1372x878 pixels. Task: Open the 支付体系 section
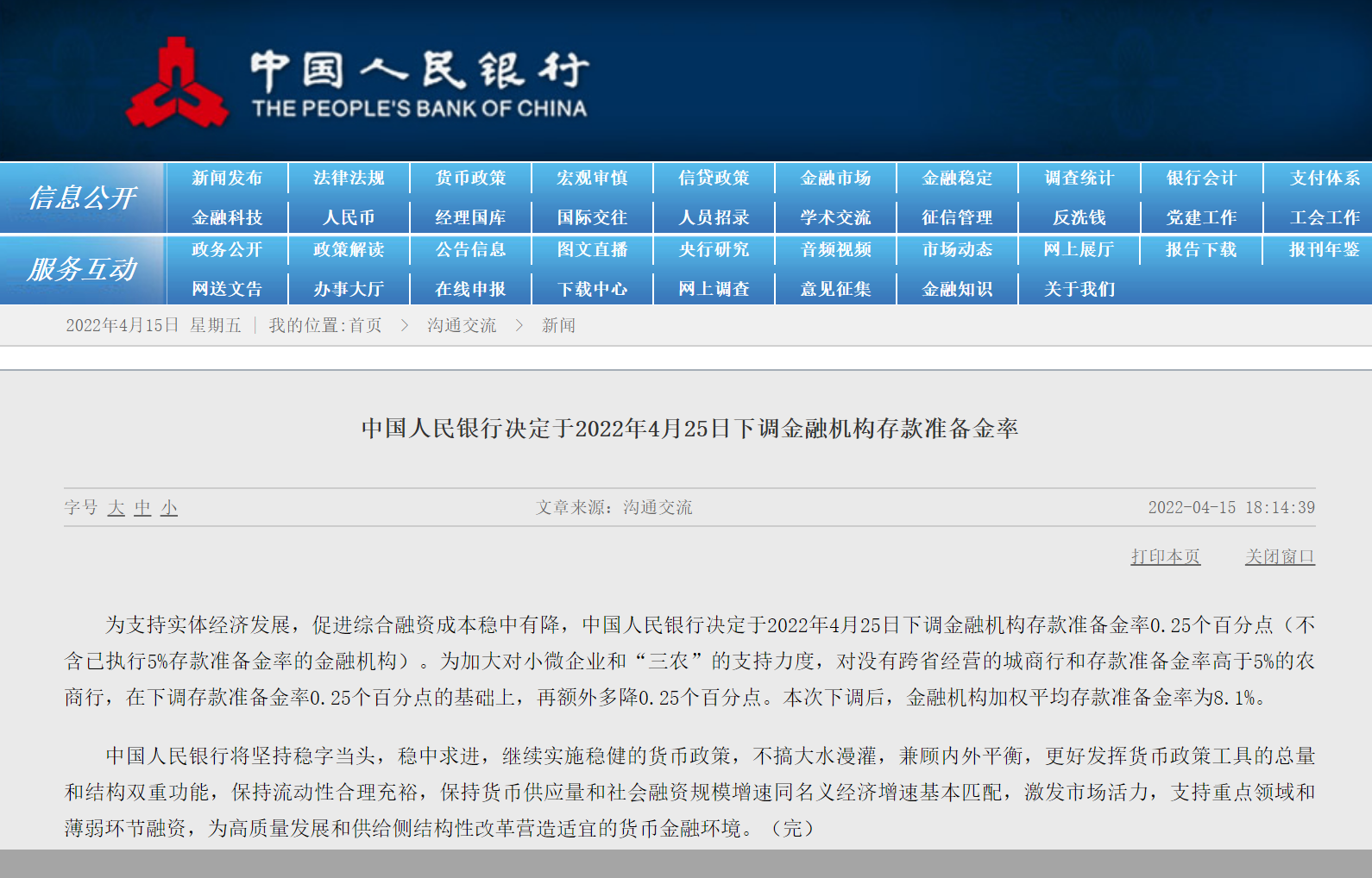coord(1325,178)
